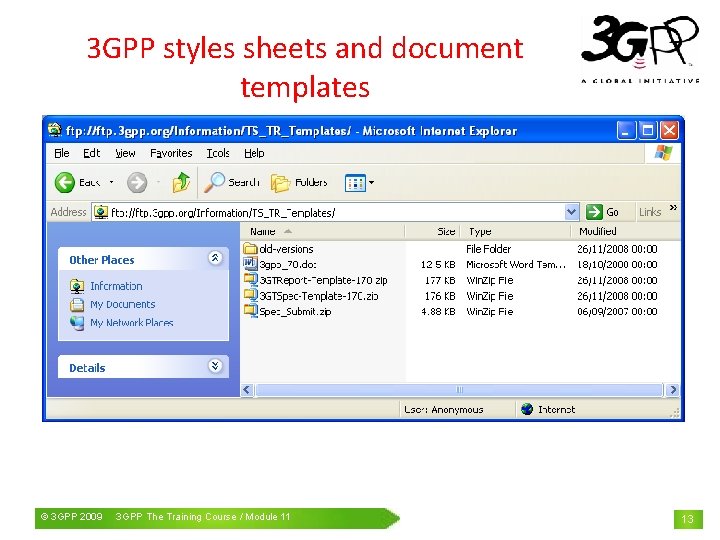The width and height of the screenshot is (720, 540).
Task: Click the User: Anonymous status entry
Action: (444, 409)
